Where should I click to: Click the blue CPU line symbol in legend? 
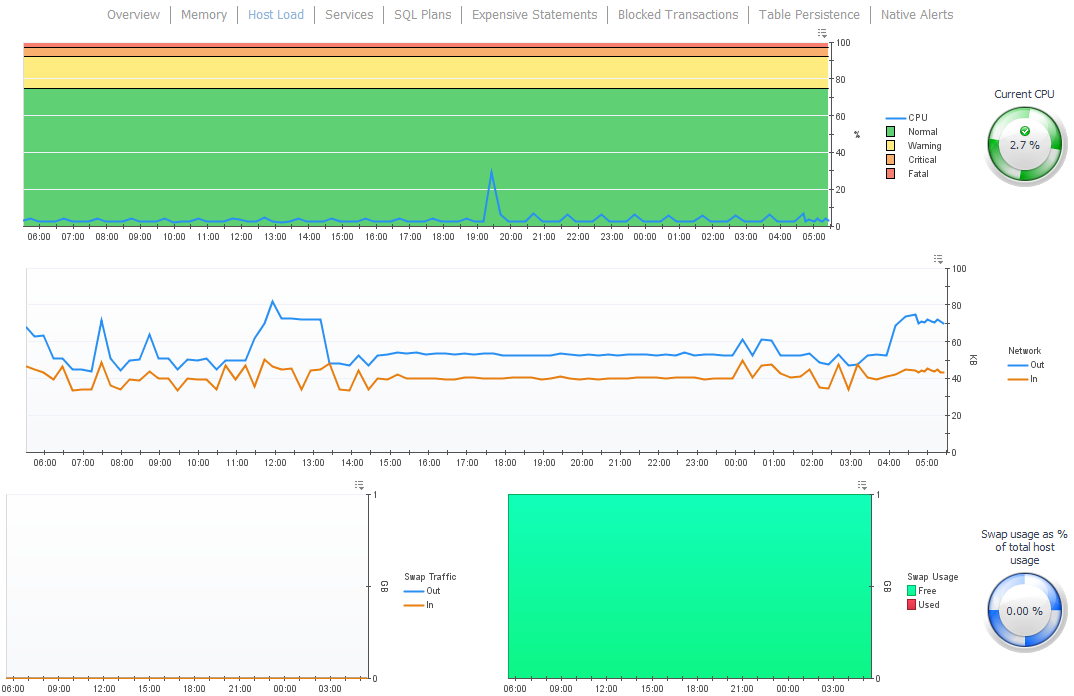point(897,117)
